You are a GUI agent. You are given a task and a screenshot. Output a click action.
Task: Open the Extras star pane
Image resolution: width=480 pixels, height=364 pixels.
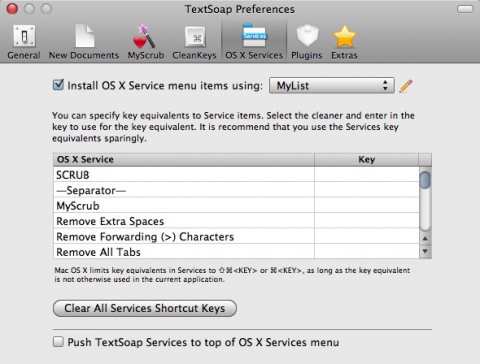coord(344,42)
